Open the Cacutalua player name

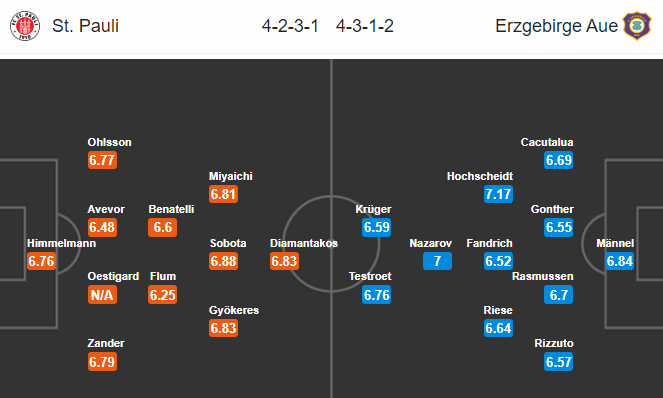click(x=547, y=142)
